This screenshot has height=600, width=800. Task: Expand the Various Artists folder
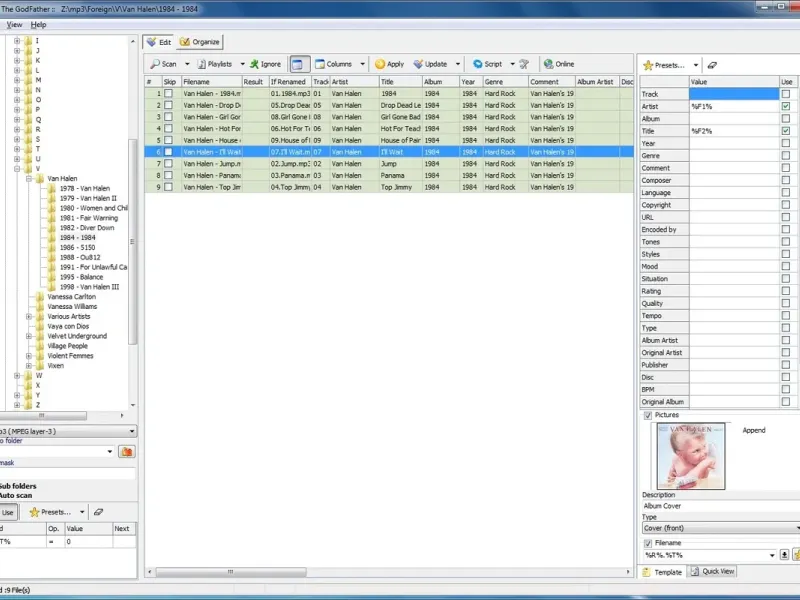(29, 317)
